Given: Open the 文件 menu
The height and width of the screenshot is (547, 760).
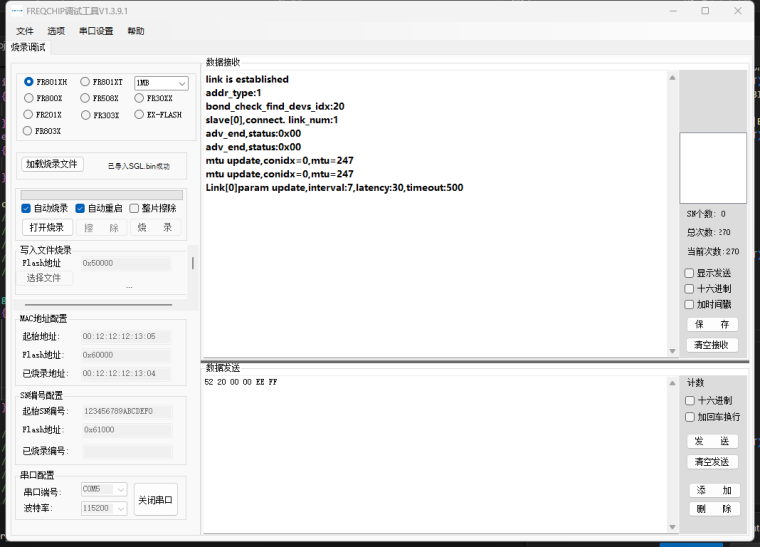Looking at the screenshot, I should point(25,31).
